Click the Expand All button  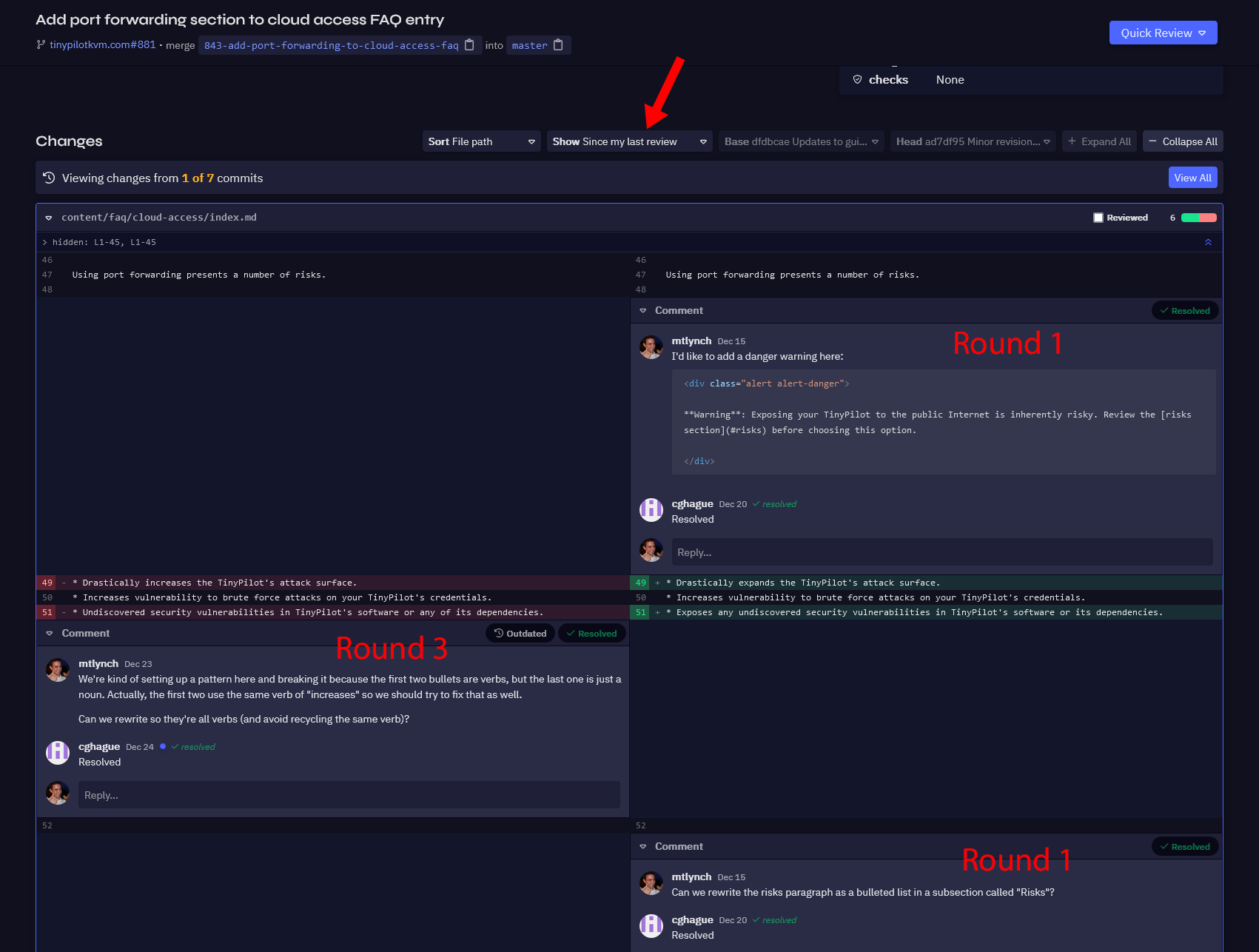[x=1099, y=141]
